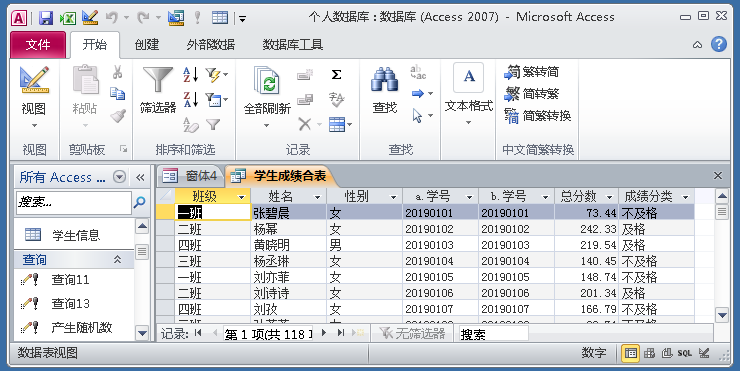Switch to datasheet view icon in status bar

(x=630, y=353)
